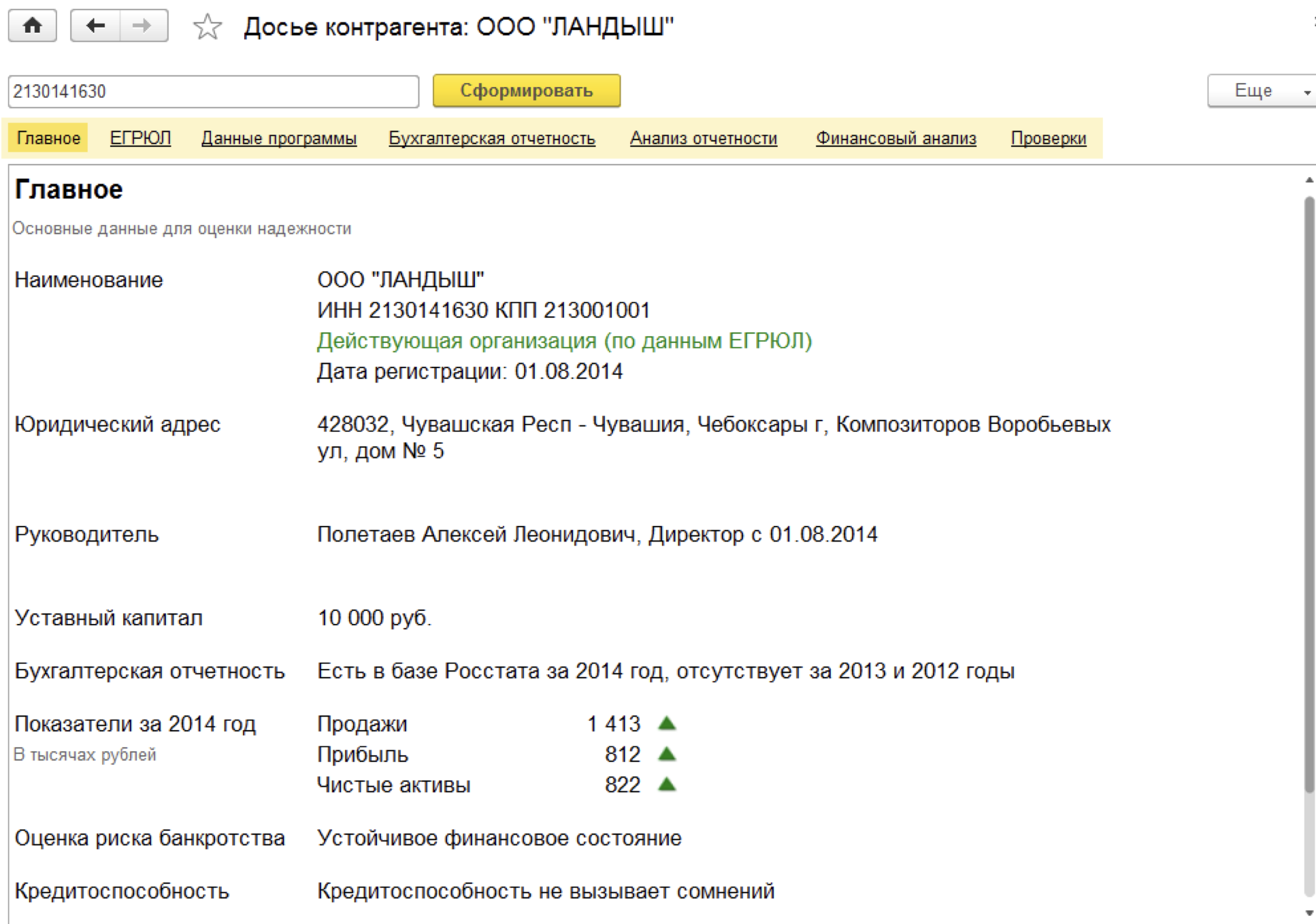Click the INN input field with 2130141630
This screenshot has width=1316, height=924.
coord(213,91)
